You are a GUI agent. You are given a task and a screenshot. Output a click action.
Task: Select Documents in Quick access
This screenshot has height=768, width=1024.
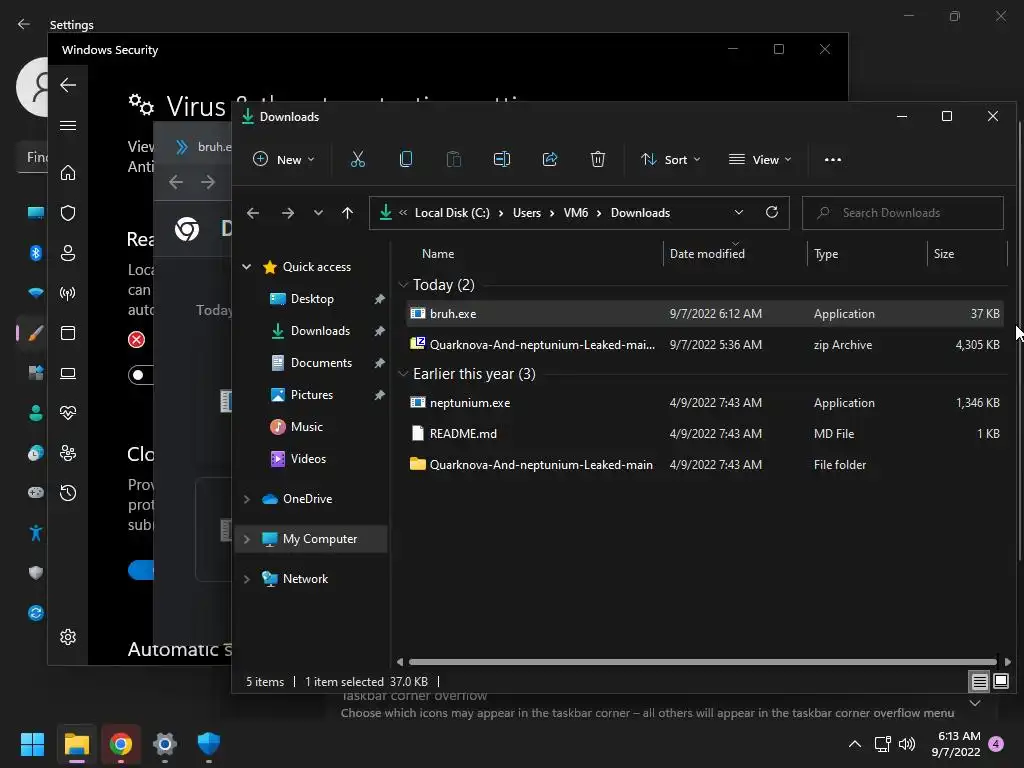[321, 362]
